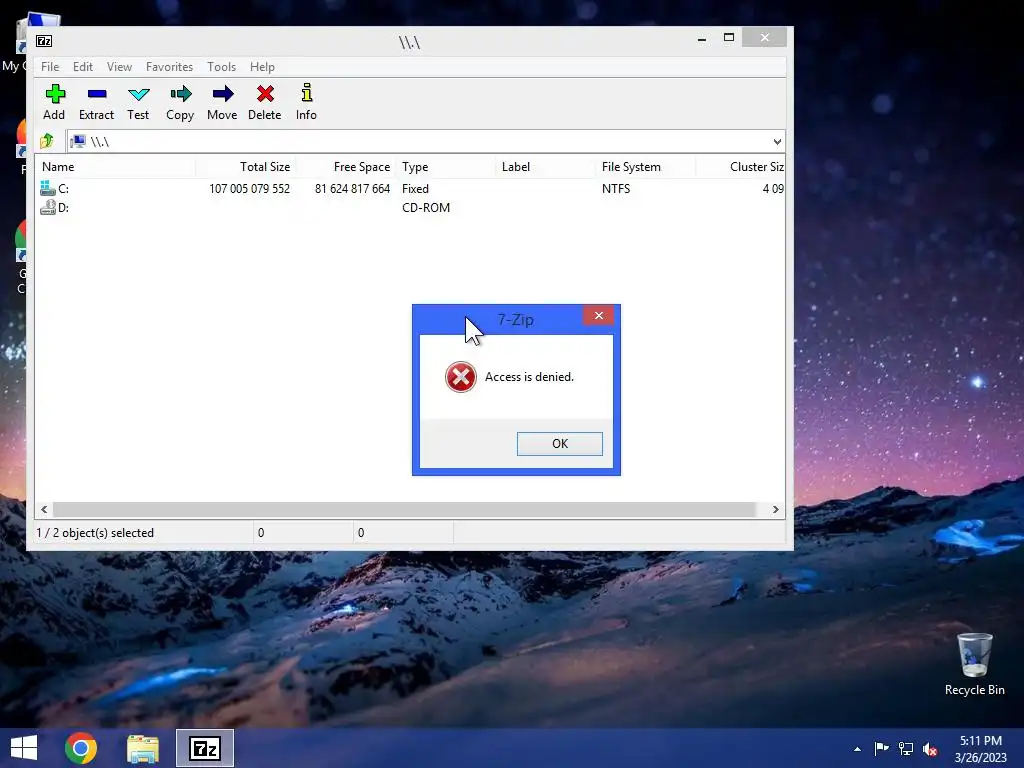Open Action Center flag icon

pyautogui.click(x=882, y=748)
